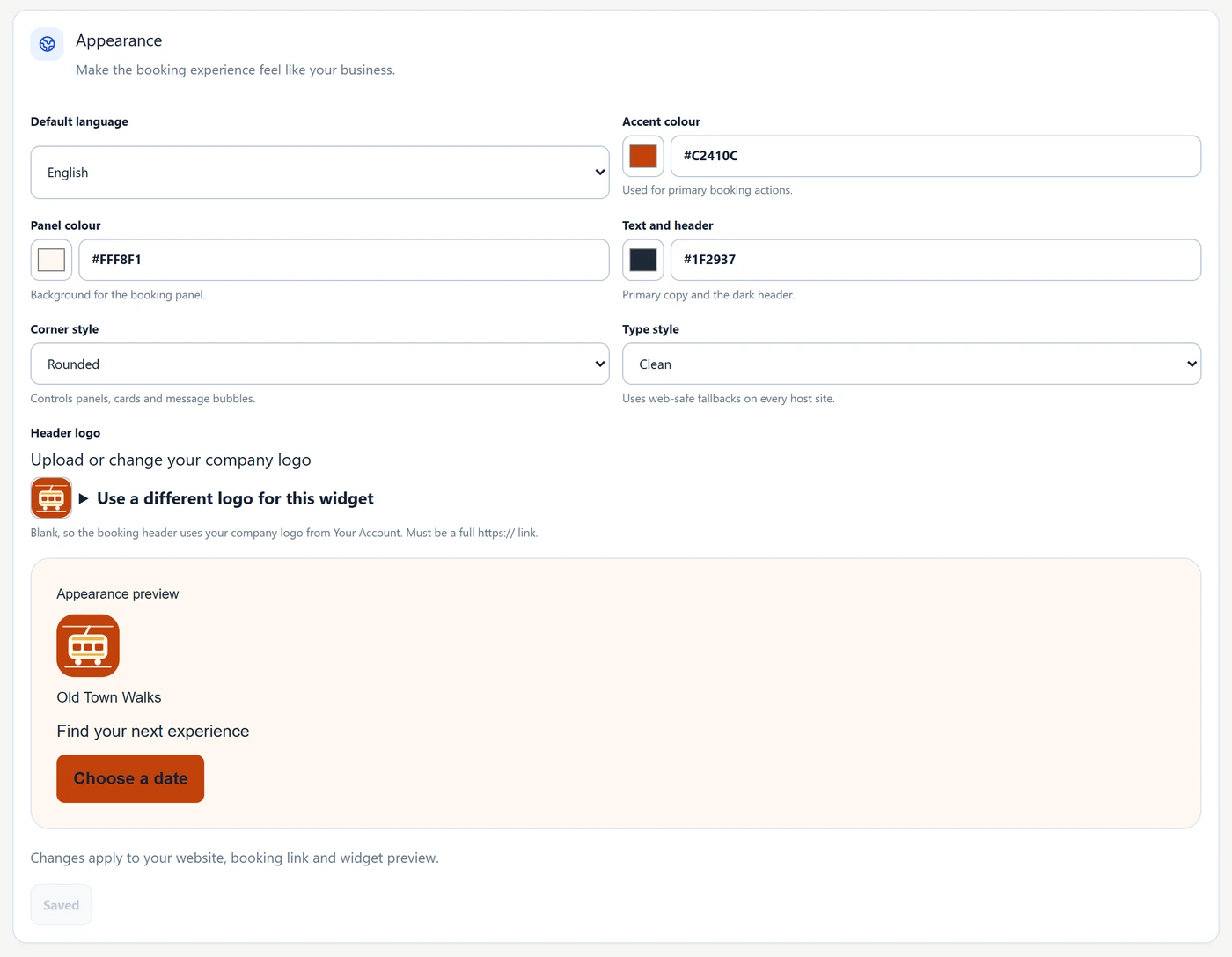Image resolution: width=1232 pixels, height=957 pixels.
Task: Click the Saved button
Action: point(61,905)
